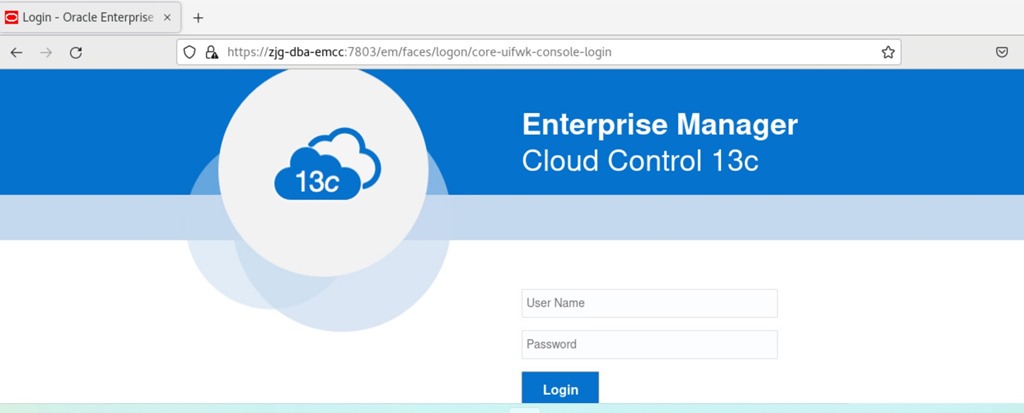Click the Login button
This screenshot has width=1024, height=413.
pyautogui.click(x=560, y=389)
